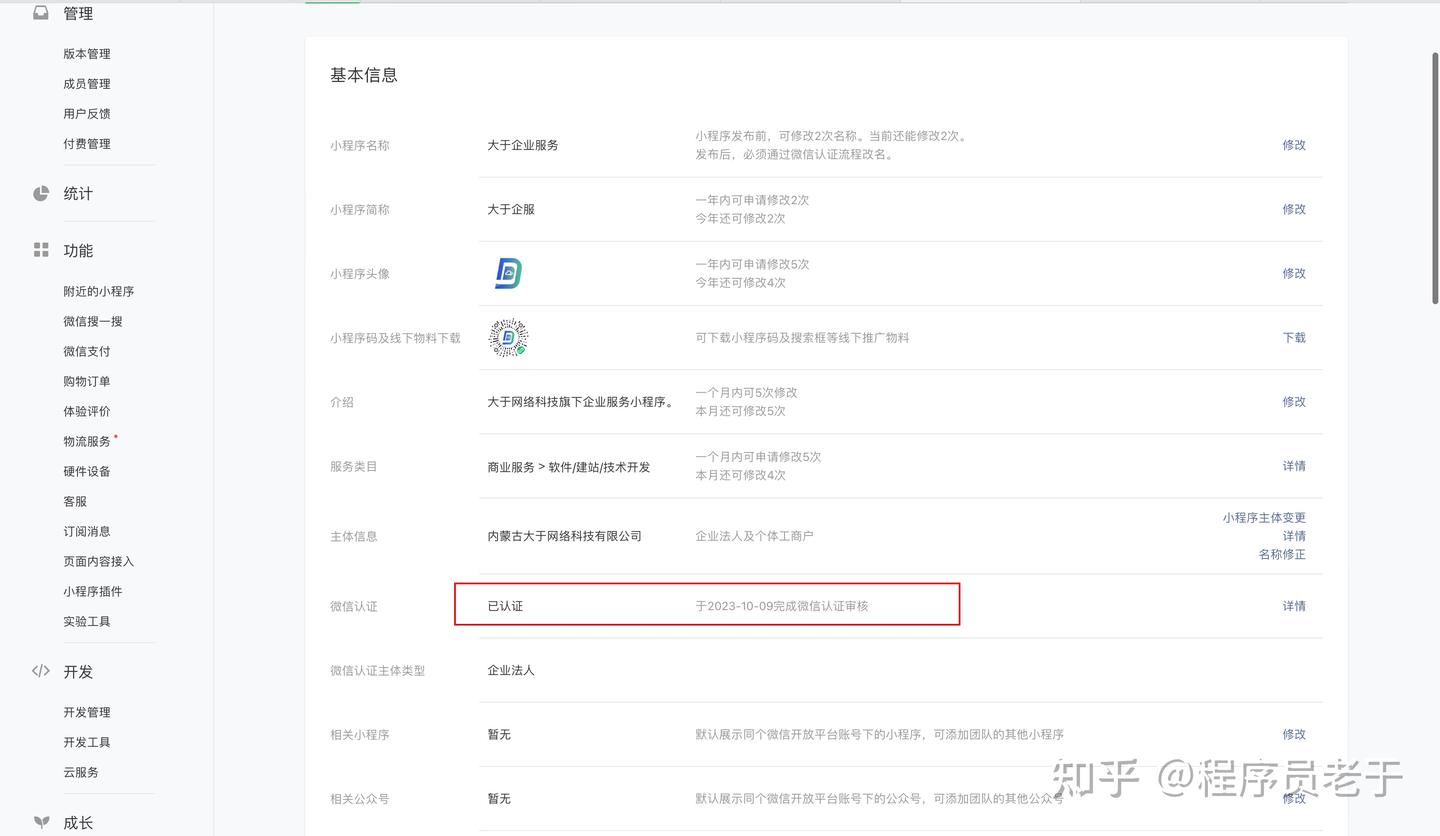The height and width of the screenshot is (836, 1440).
Task: Open 成员管理 in the sidebar
Action: (87, 84)
